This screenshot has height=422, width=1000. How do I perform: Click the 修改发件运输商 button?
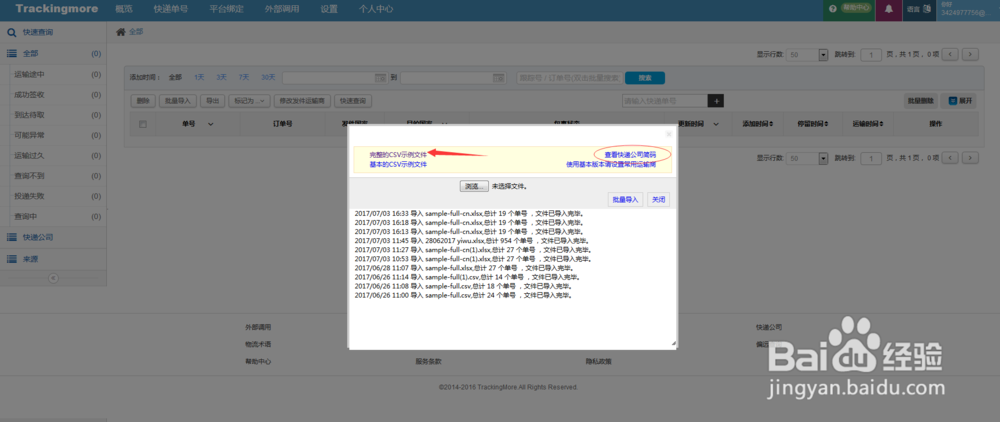[x=303, y=101]
